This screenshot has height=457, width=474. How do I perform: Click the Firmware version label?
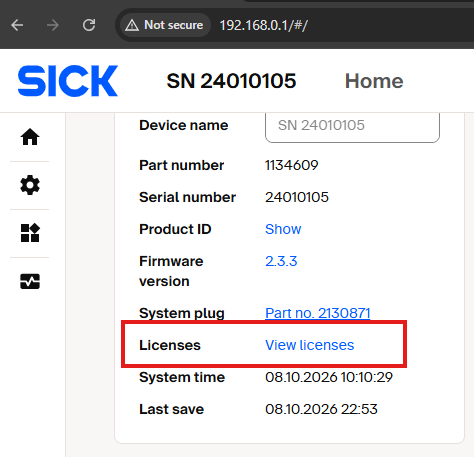[x=171, y=271]
